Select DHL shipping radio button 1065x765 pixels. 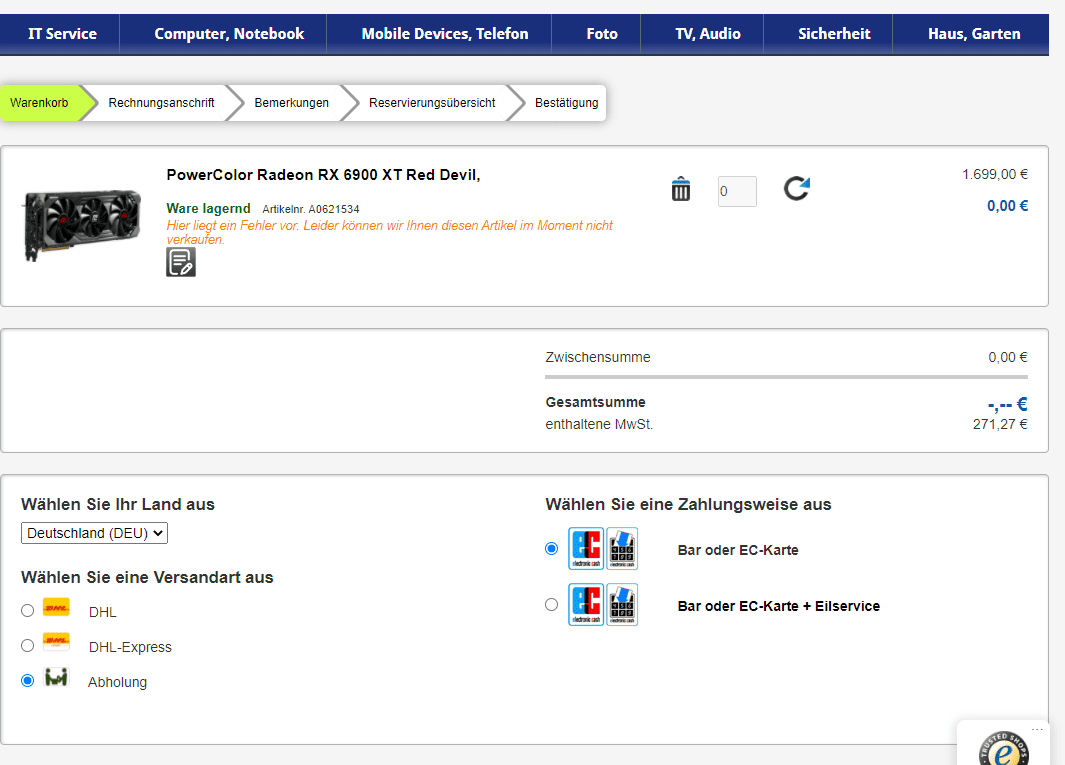point(27,611)
